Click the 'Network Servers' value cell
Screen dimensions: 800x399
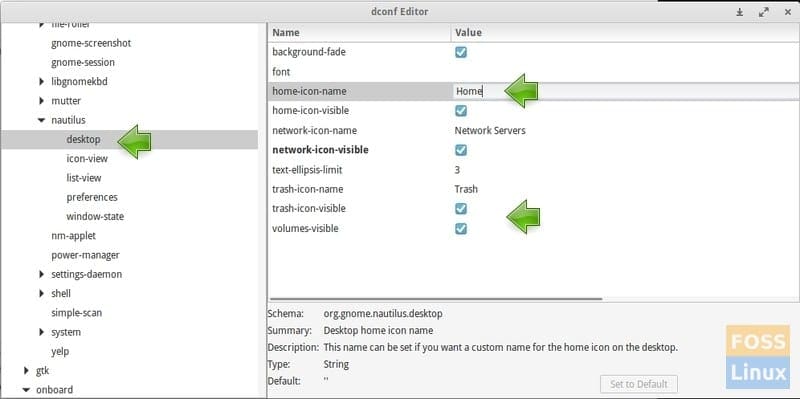tap(490, 131)
